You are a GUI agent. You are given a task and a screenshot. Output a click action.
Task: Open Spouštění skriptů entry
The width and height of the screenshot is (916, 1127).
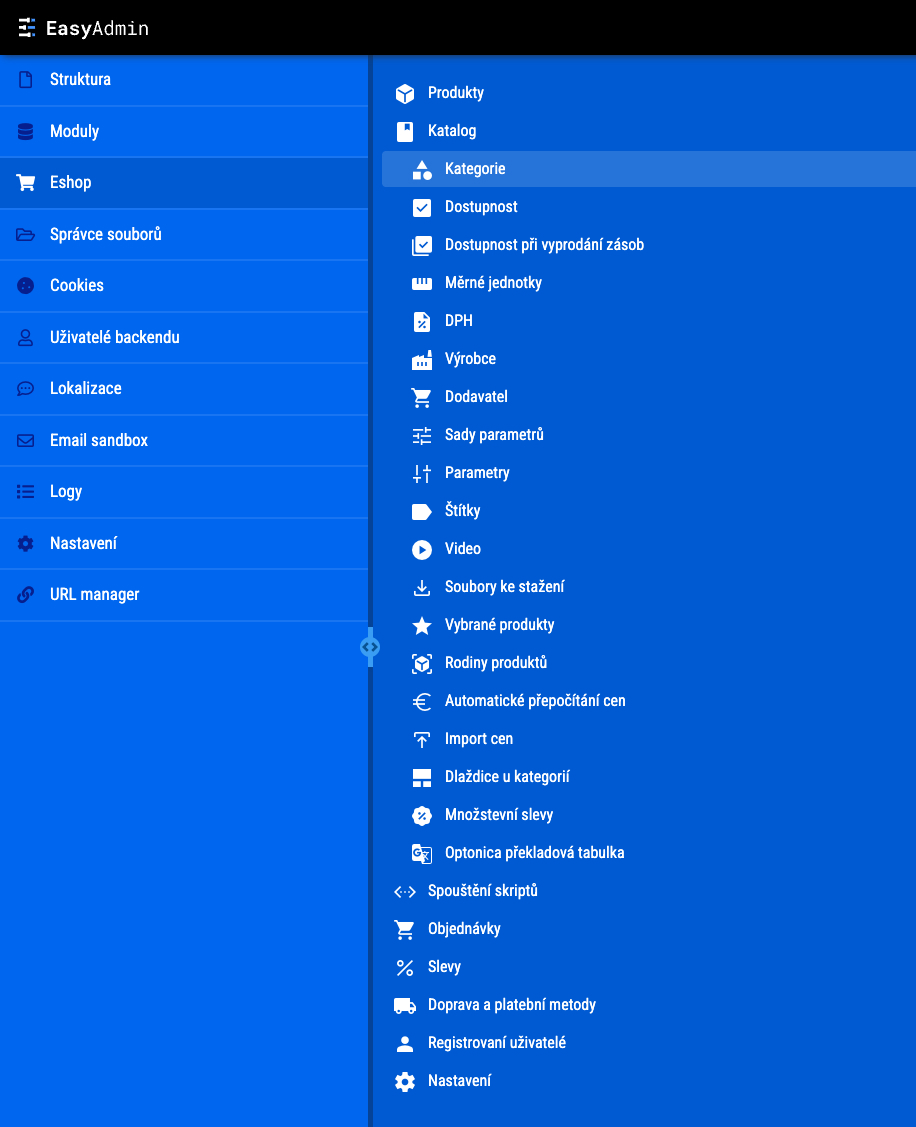pyautogui.click(x=482, y=891)
